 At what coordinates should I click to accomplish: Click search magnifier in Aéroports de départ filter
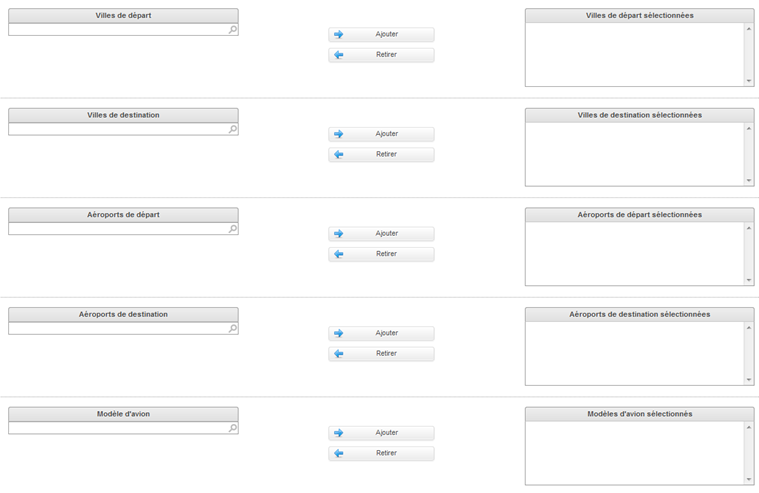tap(233, 229)
